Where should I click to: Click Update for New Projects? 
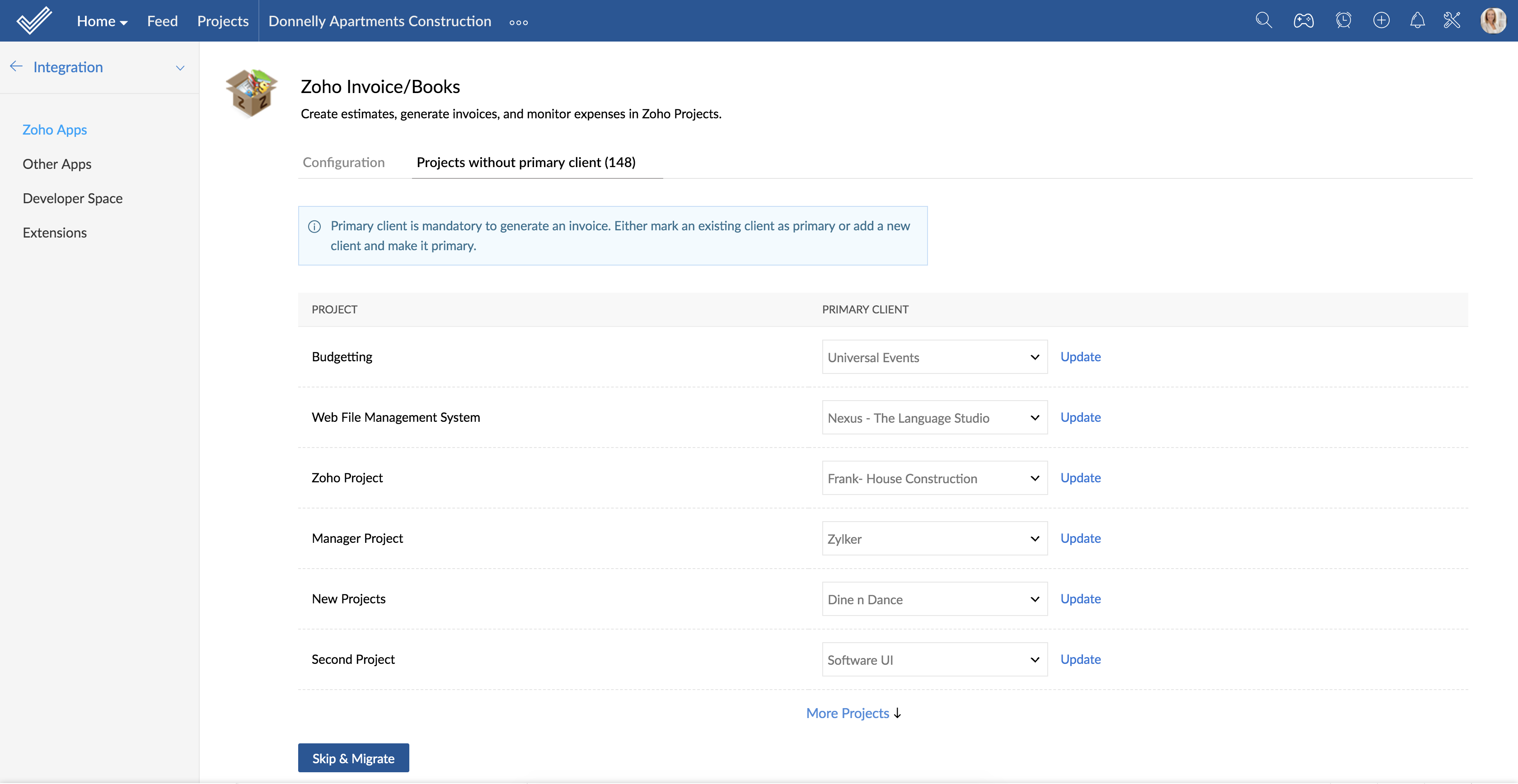coord(1080,598)
